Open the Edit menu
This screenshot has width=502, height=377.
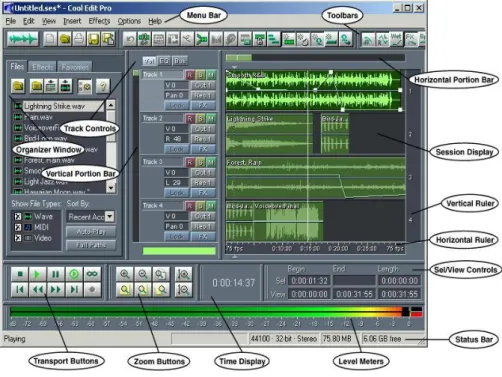pyautogui.click(x=29, y=21)
